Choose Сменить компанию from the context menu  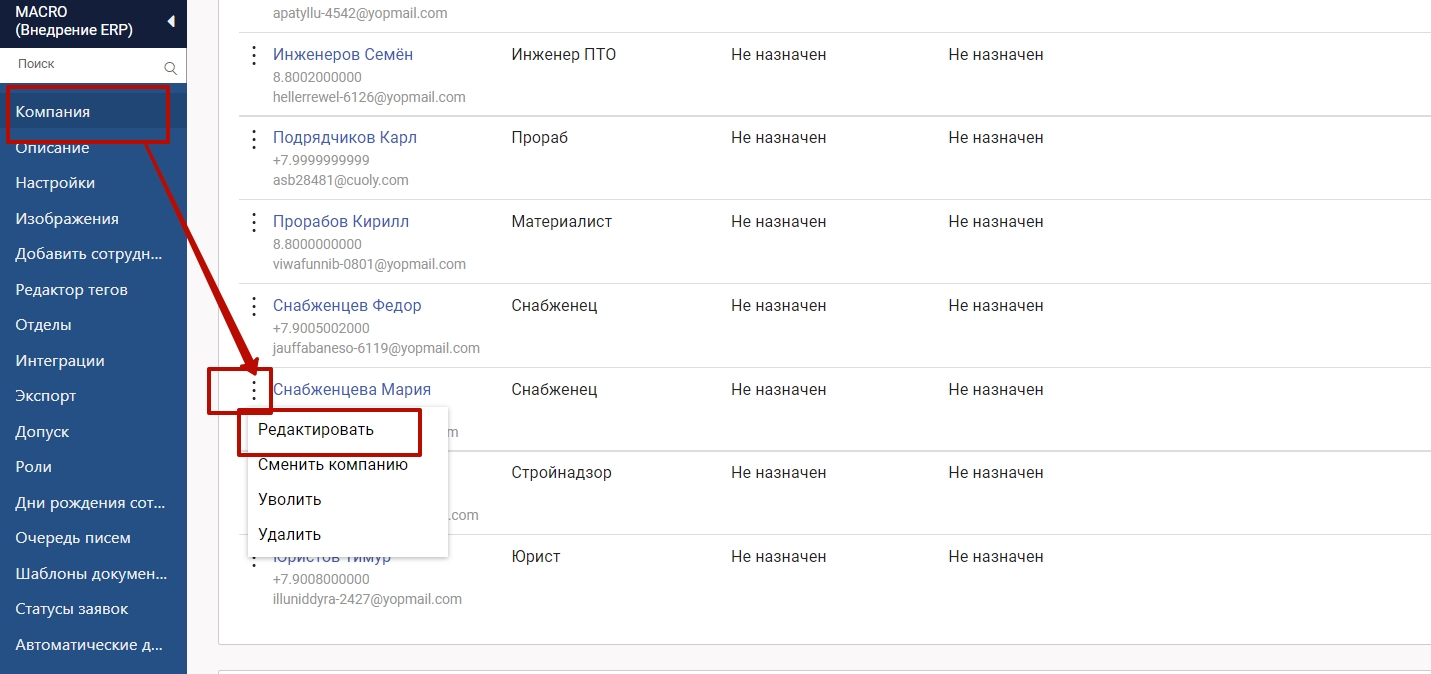pos(332,465)
